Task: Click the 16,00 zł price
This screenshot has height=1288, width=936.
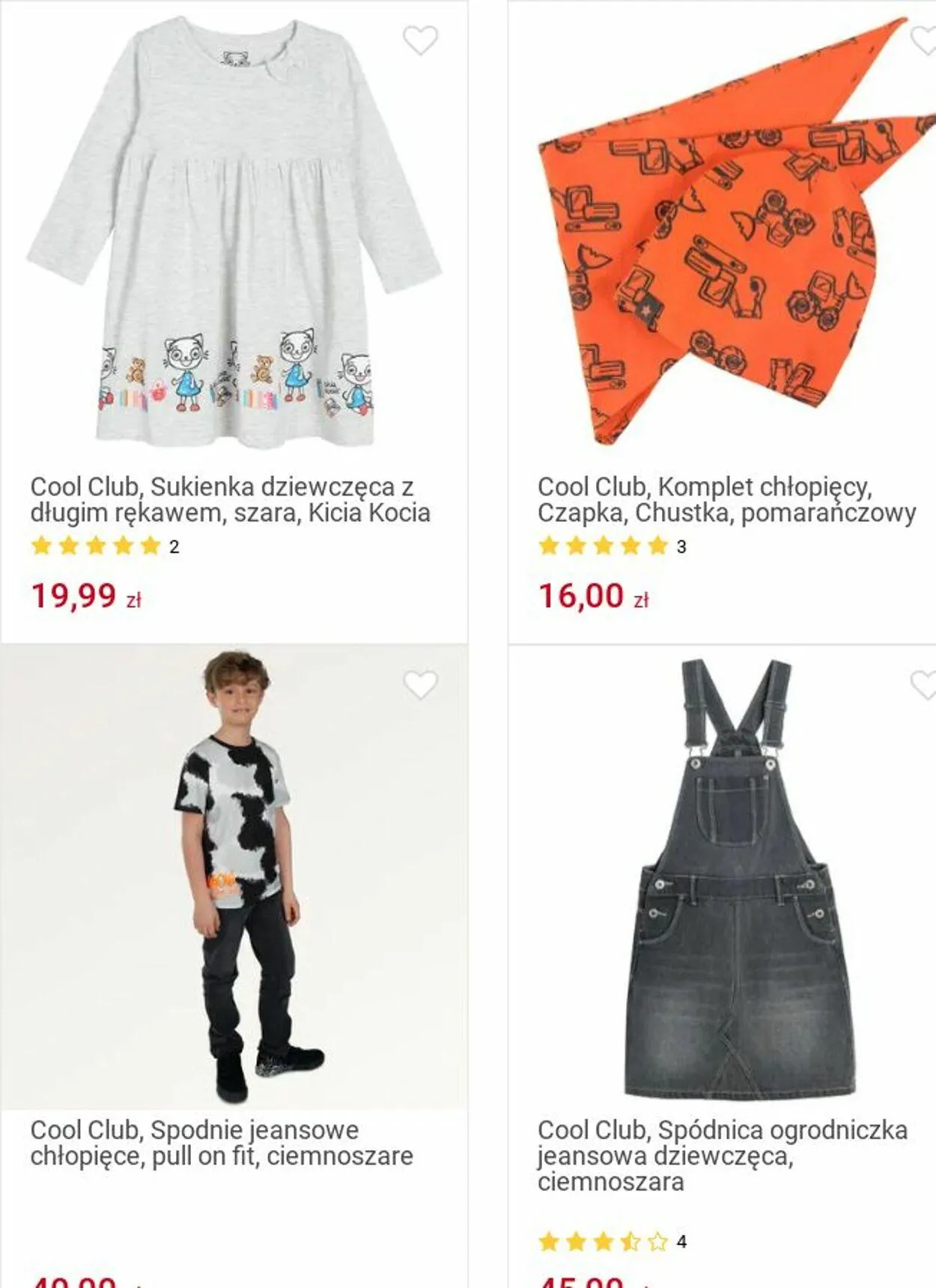Action: pos(593,596)
